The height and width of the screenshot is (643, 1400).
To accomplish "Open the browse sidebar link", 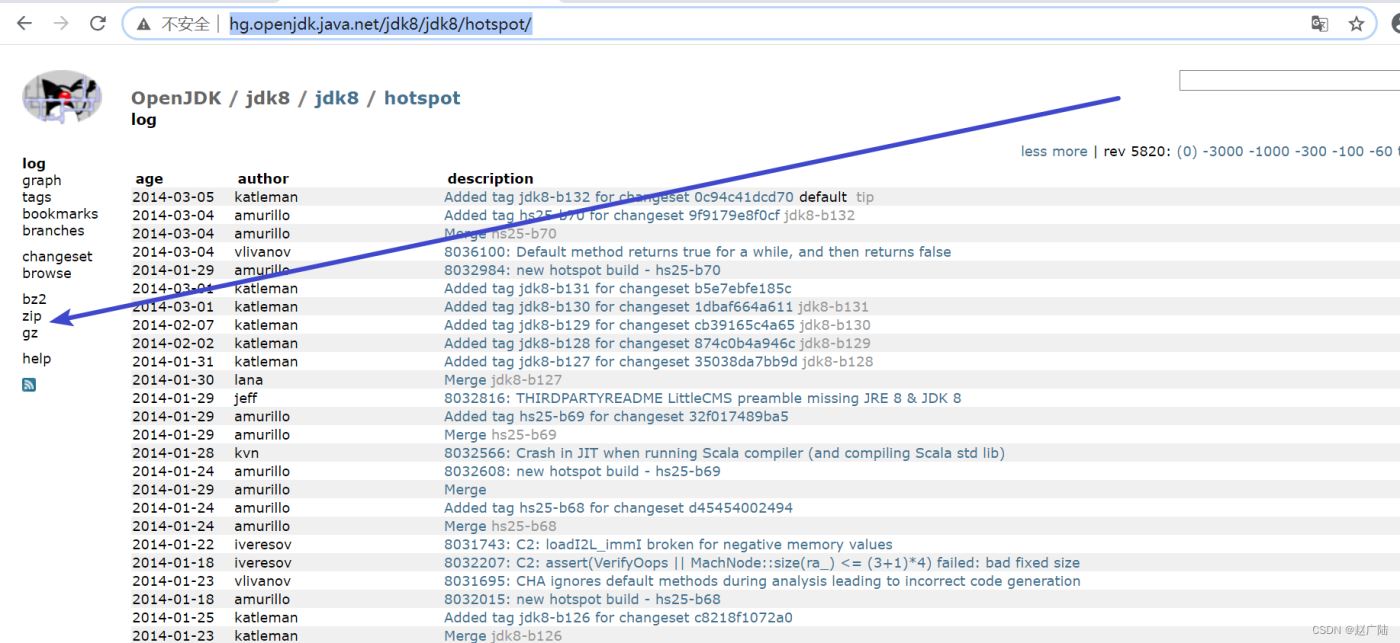I will [x=47, y=273].
